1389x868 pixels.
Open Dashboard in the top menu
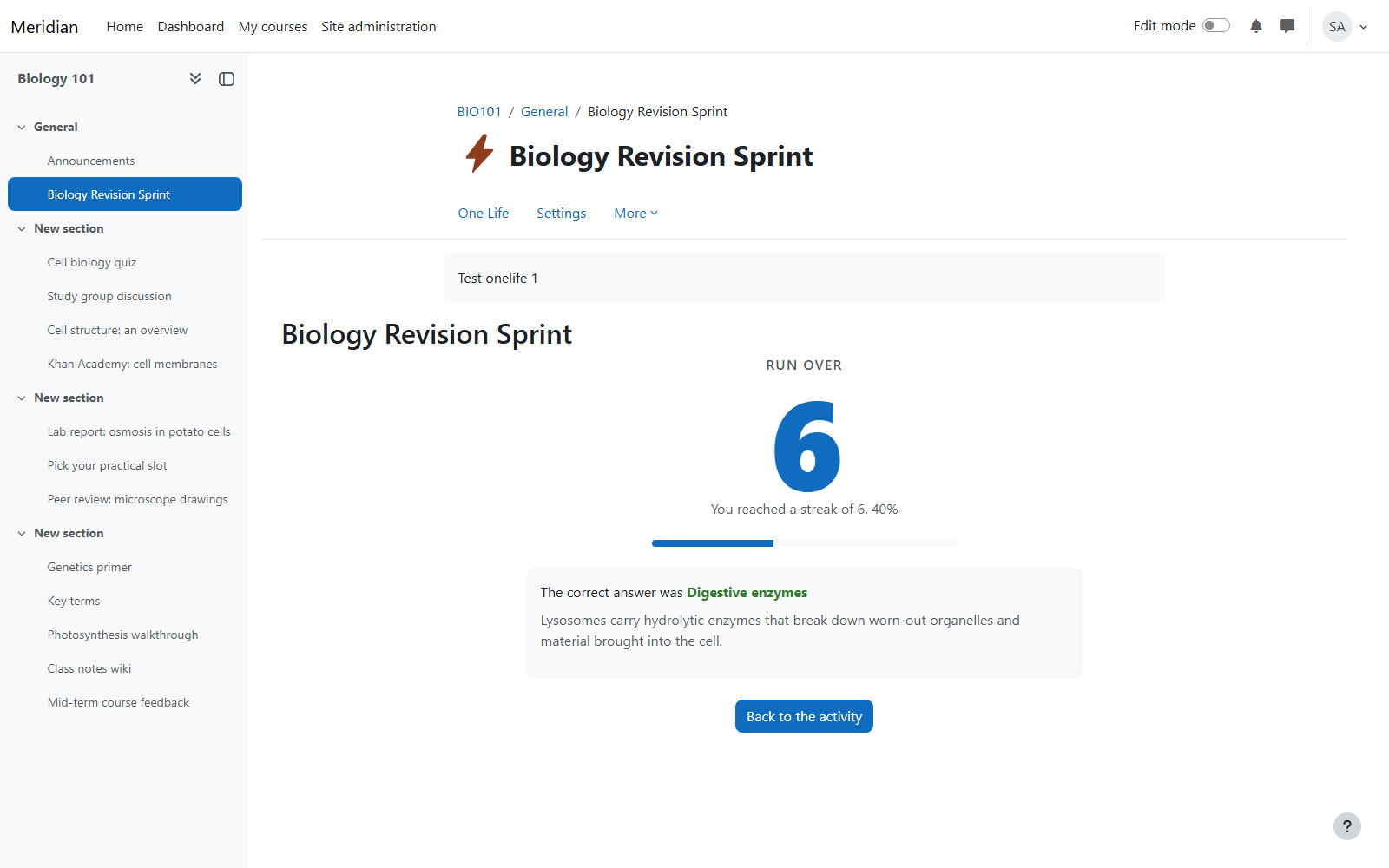tap(191, 26)
